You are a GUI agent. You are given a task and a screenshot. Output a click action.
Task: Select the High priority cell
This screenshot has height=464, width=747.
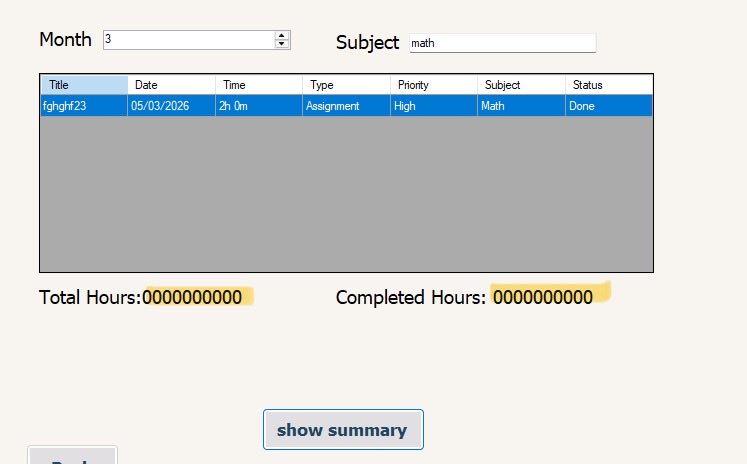[434, 106]
